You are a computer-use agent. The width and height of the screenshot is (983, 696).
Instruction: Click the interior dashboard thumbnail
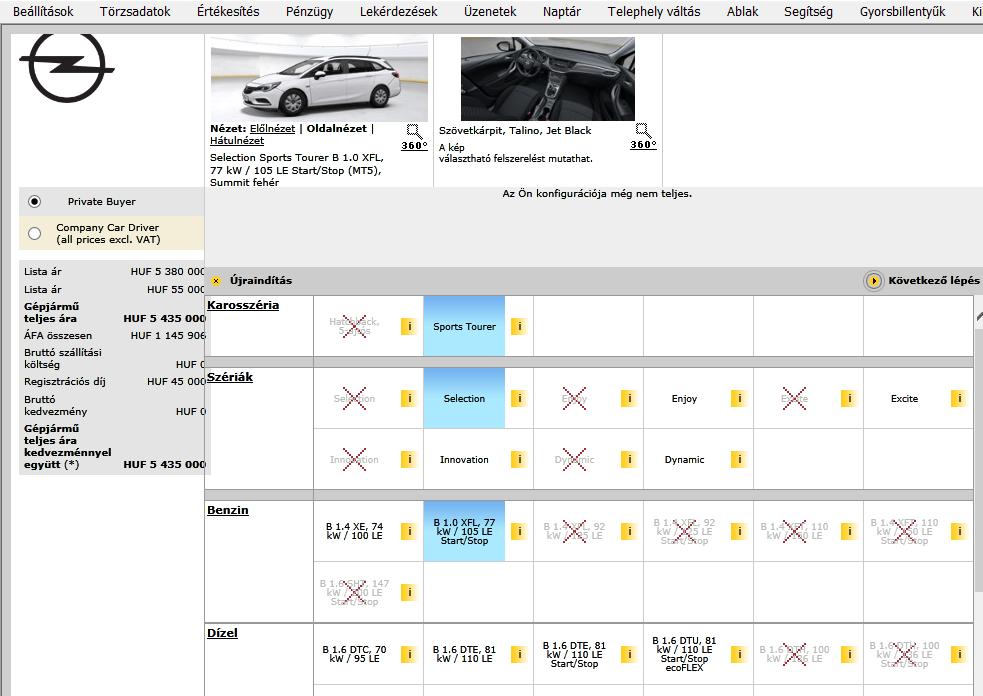coord(547,79)
